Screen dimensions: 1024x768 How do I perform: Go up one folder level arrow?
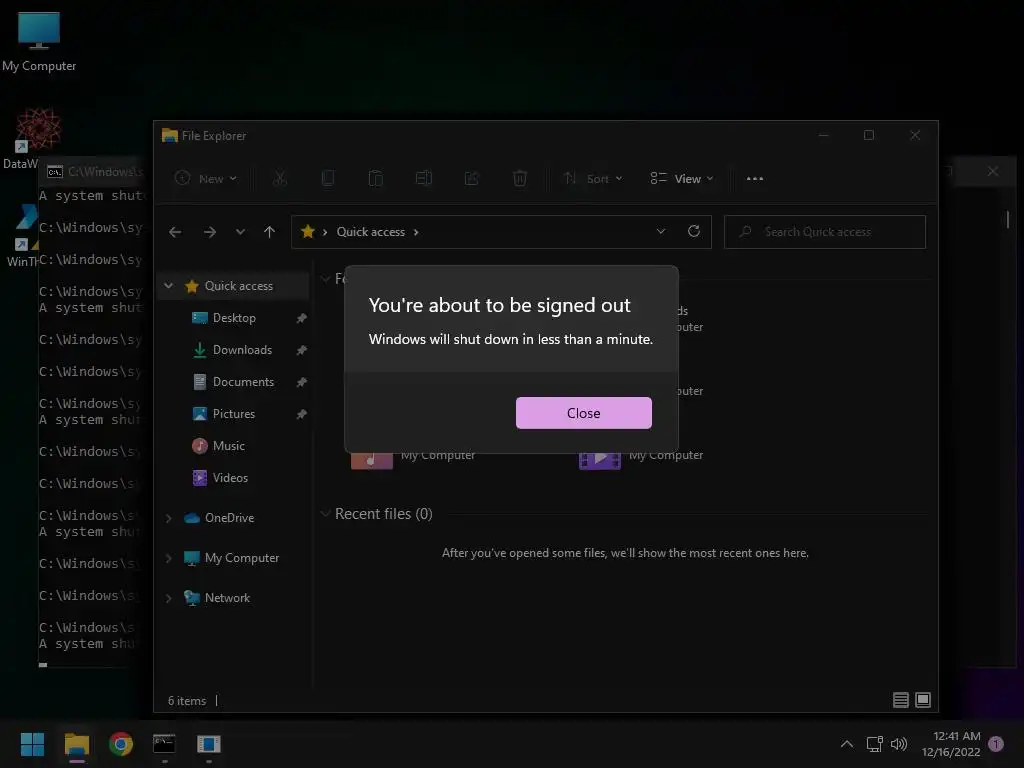point(269,232)
